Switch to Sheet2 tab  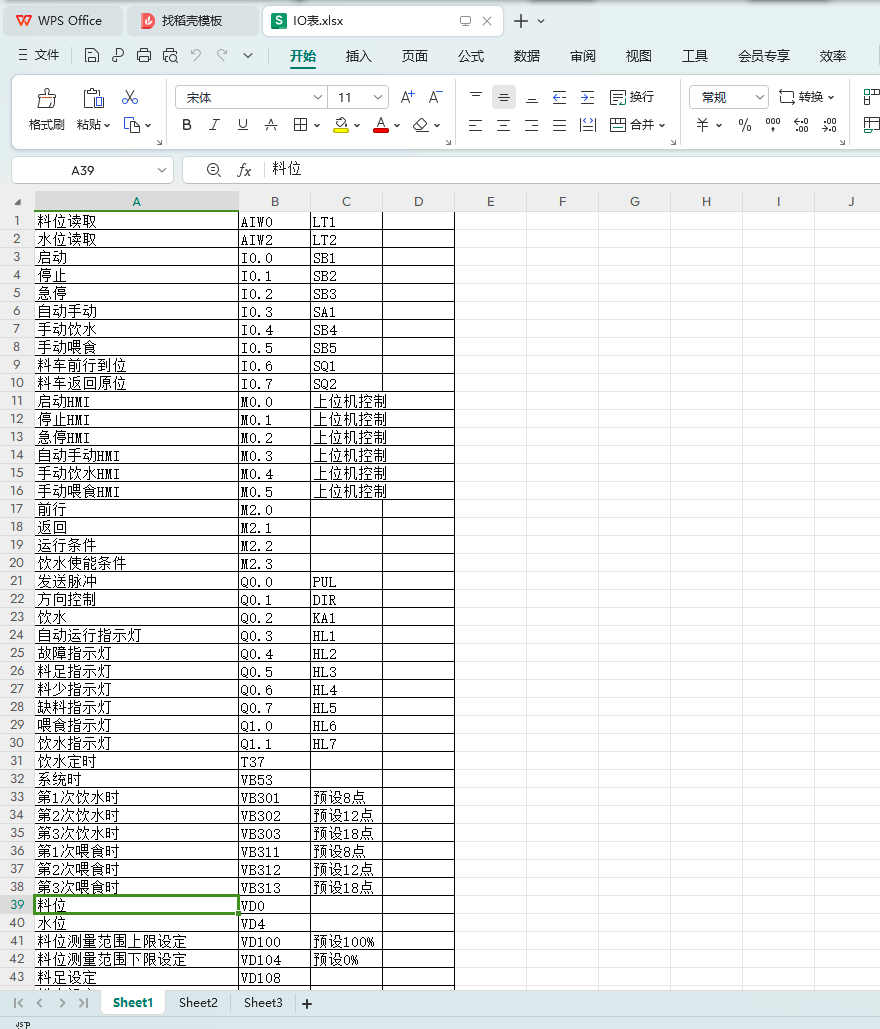pos(198,1002)
